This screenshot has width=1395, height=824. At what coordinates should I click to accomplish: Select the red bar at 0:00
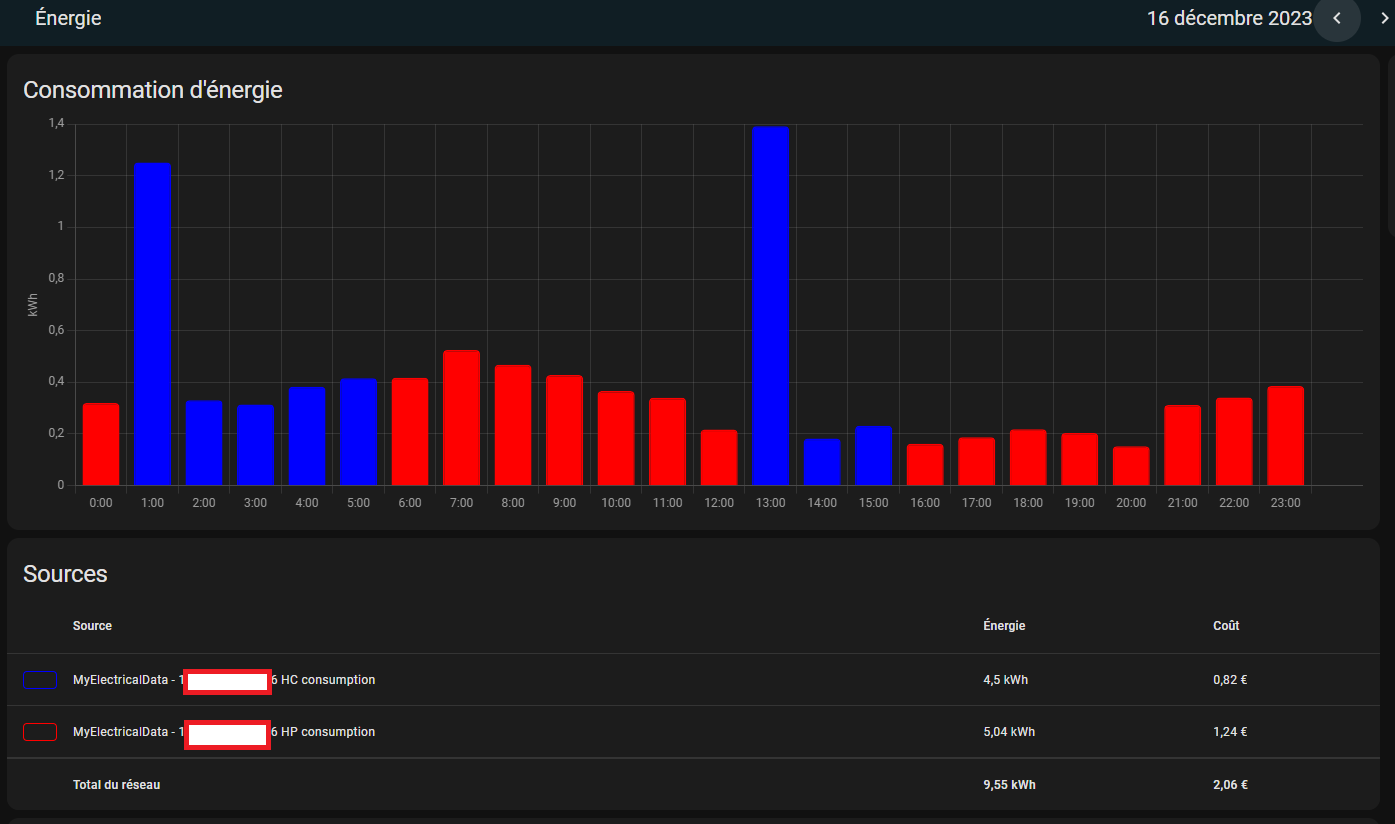[101, 444]
